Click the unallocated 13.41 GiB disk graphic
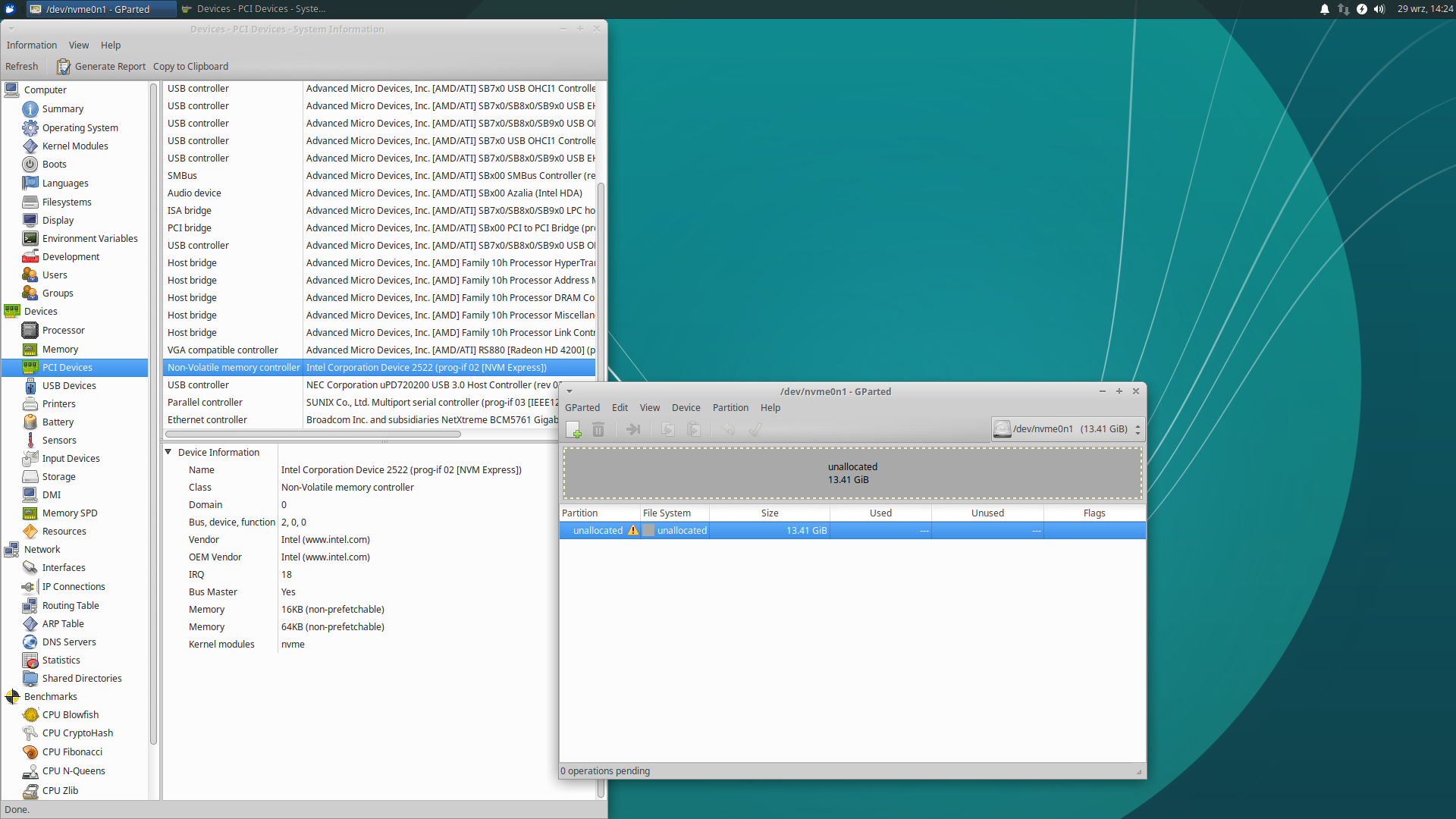The image size is (1456, 819). (x=852, y=473)
